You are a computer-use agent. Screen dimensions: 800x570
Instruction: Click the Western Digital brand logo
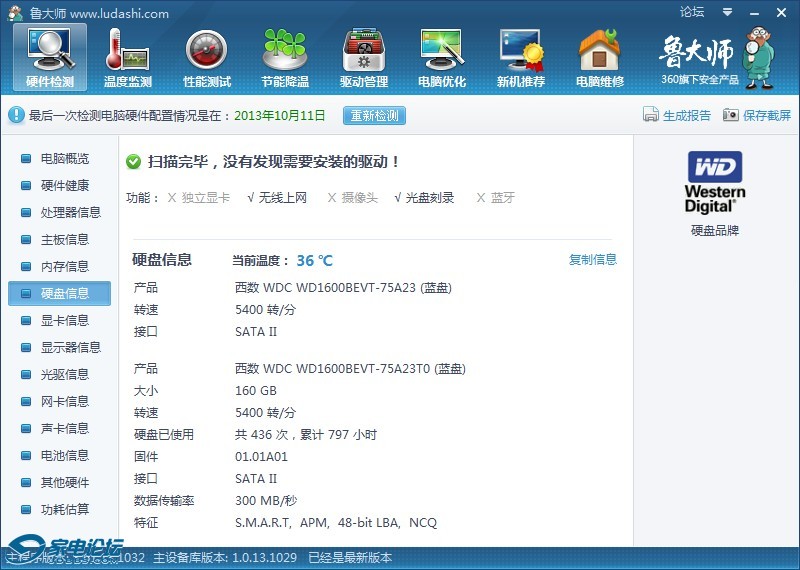pyautogui.click(x=714, y=181)
